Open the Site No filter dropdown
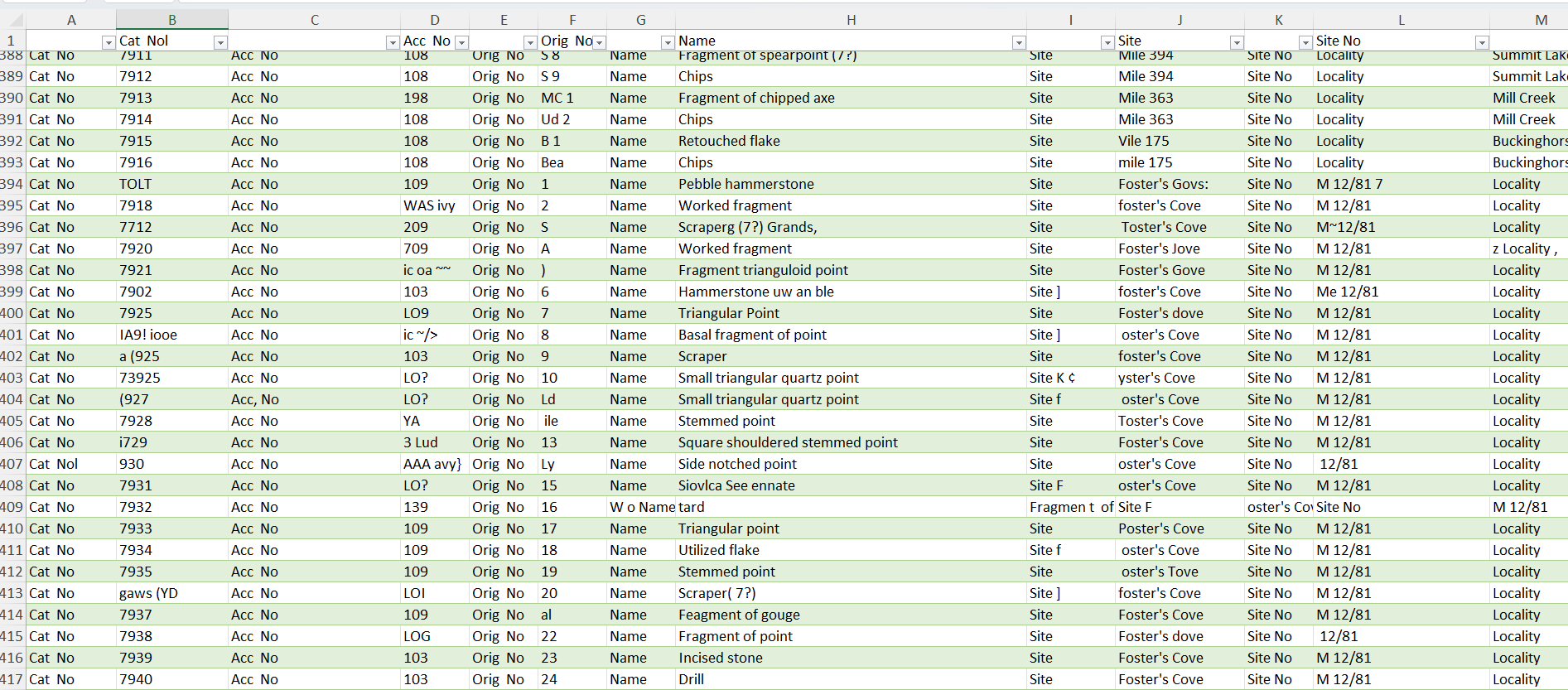The height and width of the screenshot is (690, 1568). tap(1482, 42)
